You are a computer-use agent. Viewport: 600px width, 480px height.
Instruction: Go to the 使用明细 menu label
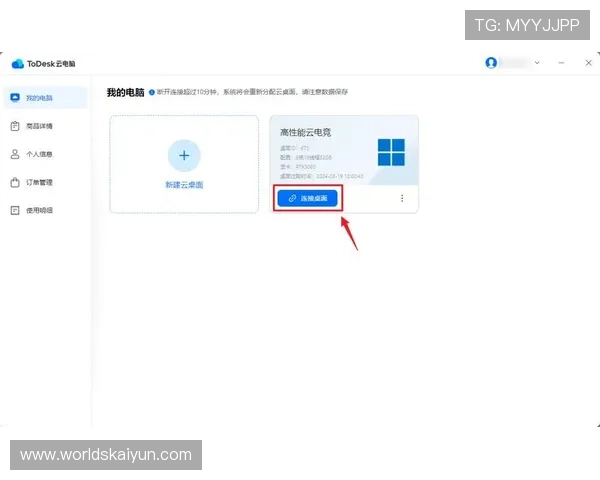point(40,210)
